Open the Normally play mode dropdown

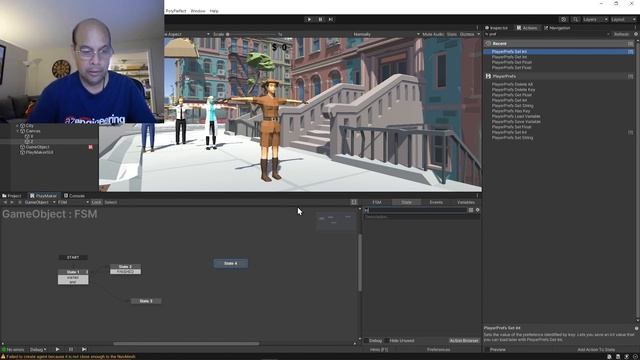click(x=386, y=34)
